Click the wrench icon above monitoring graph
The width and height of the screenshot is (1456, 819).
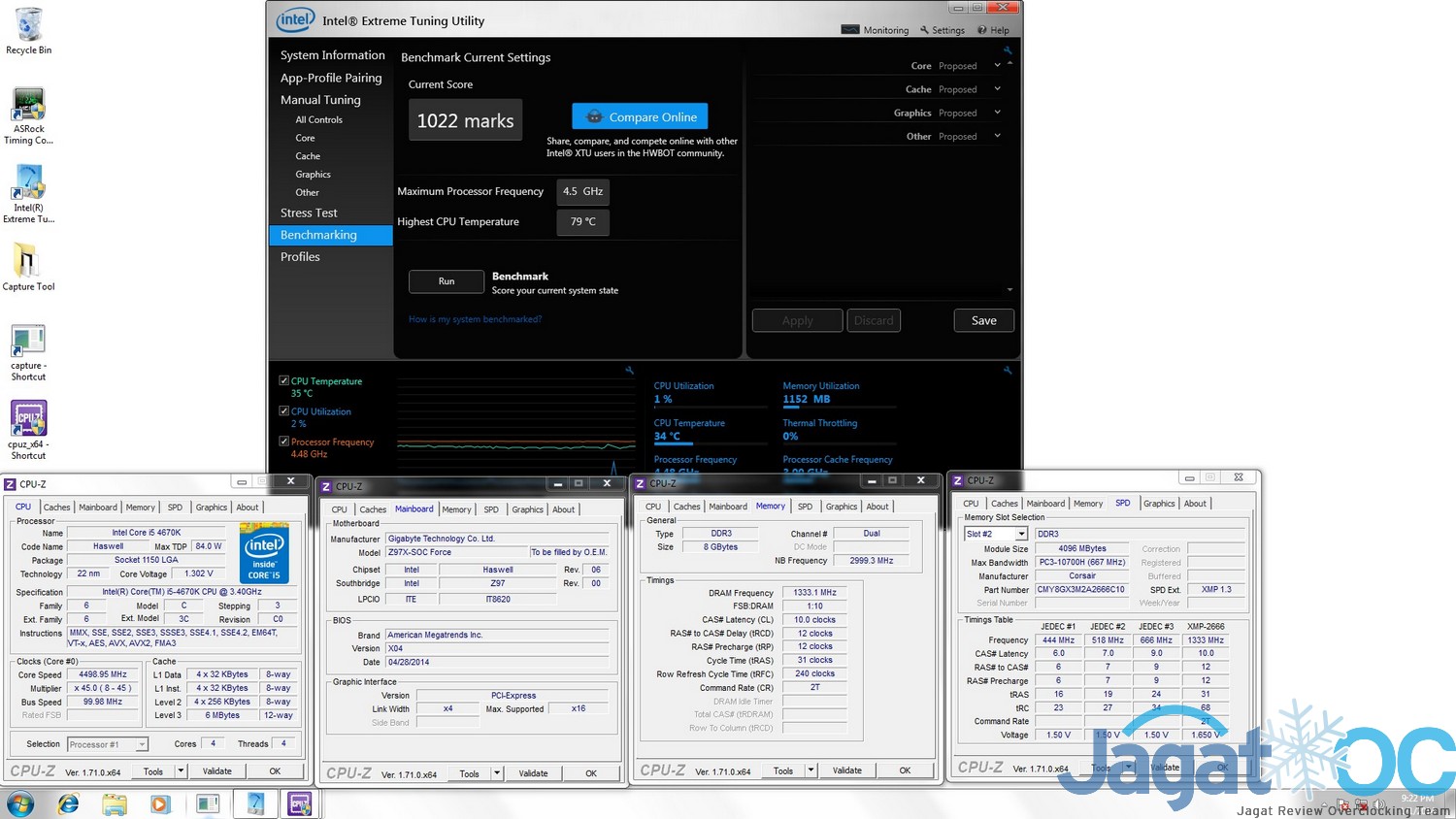click(629, 371)
